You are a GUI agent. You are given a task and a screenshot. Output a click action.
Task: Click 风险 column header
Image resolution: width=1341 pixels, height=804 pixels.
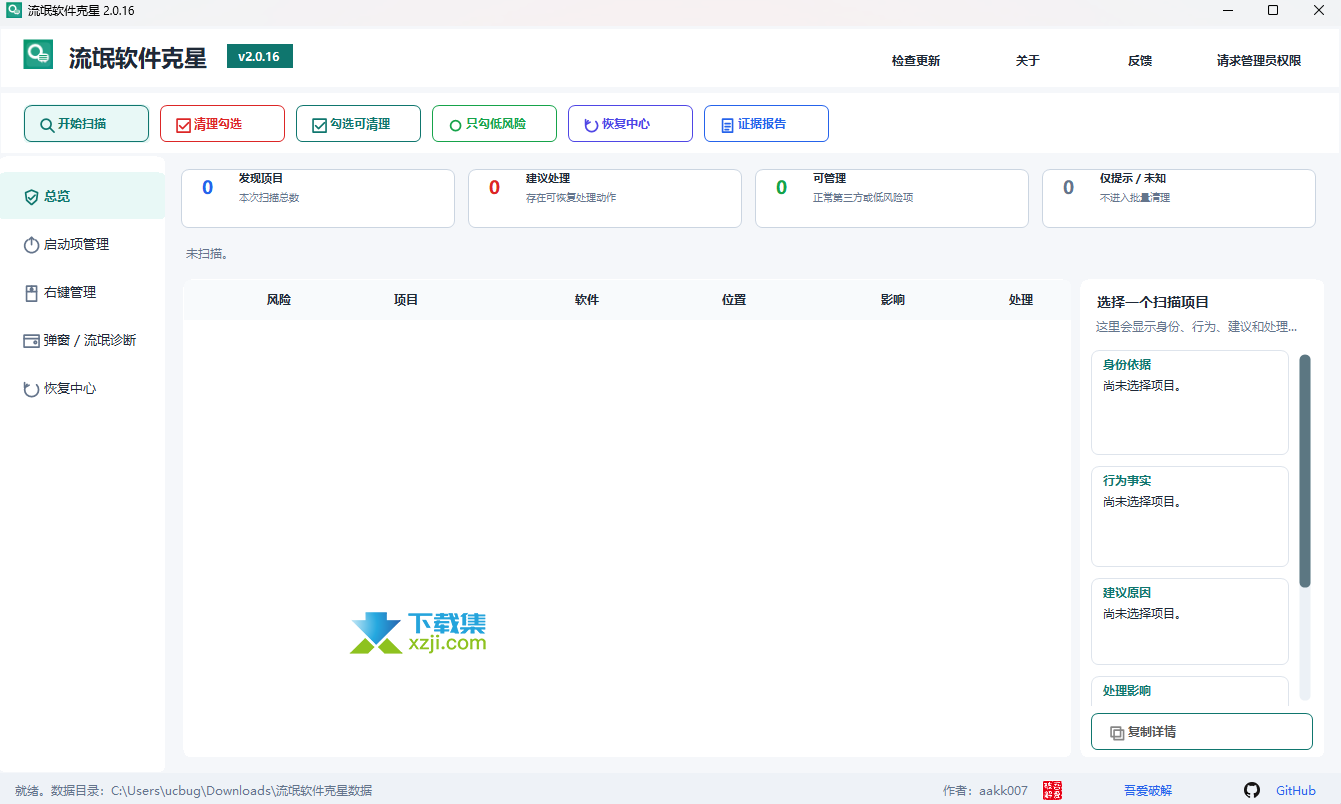[279, 300]
